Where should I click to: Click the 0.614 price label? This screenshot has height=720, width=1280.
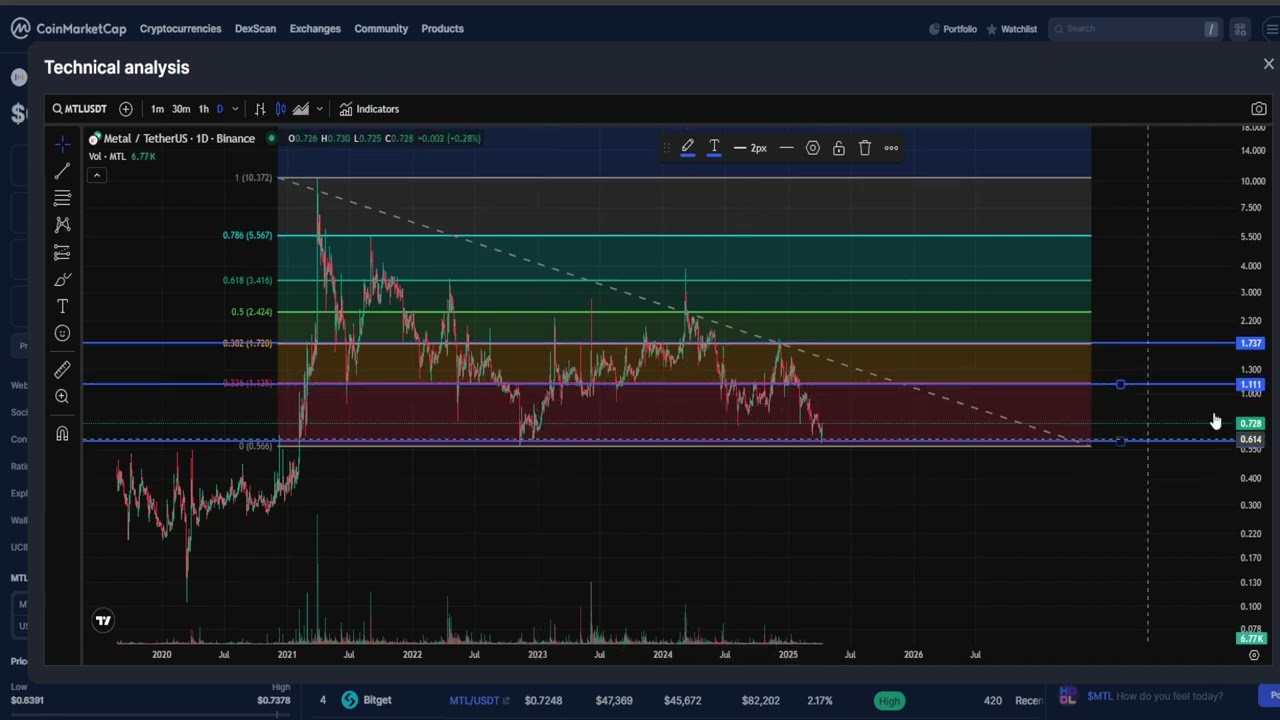(x=1251, y=439)
